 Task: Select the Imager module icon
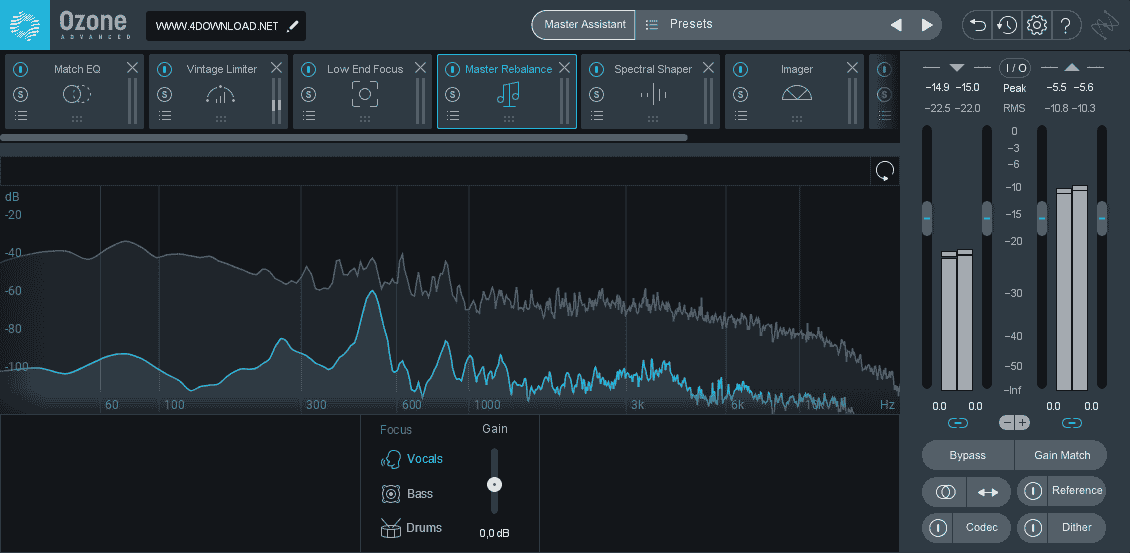797,93
